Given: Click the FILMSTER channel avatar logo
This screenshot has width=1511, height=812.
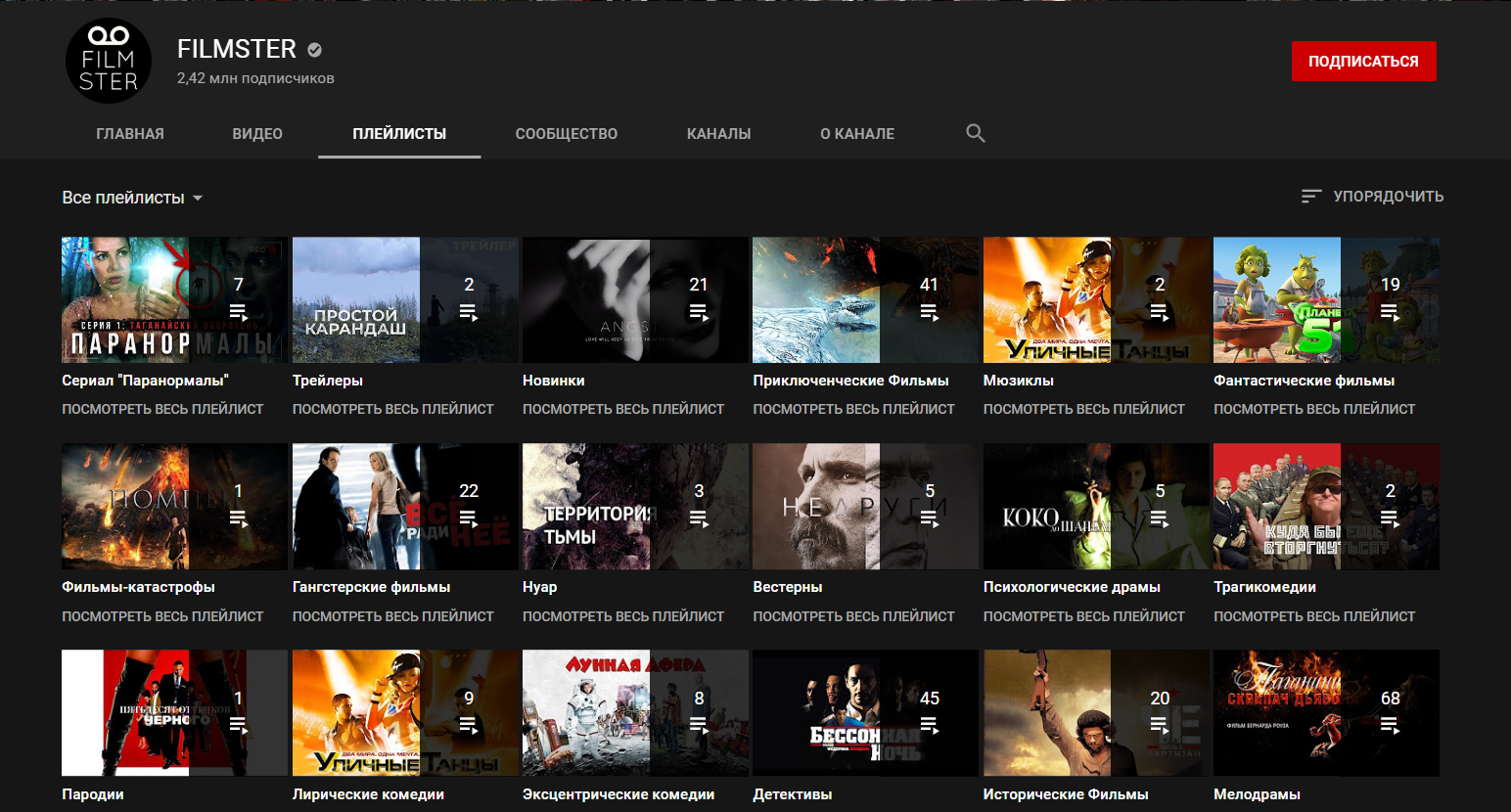Looking at the screenshot, I should tap(109, 61).
